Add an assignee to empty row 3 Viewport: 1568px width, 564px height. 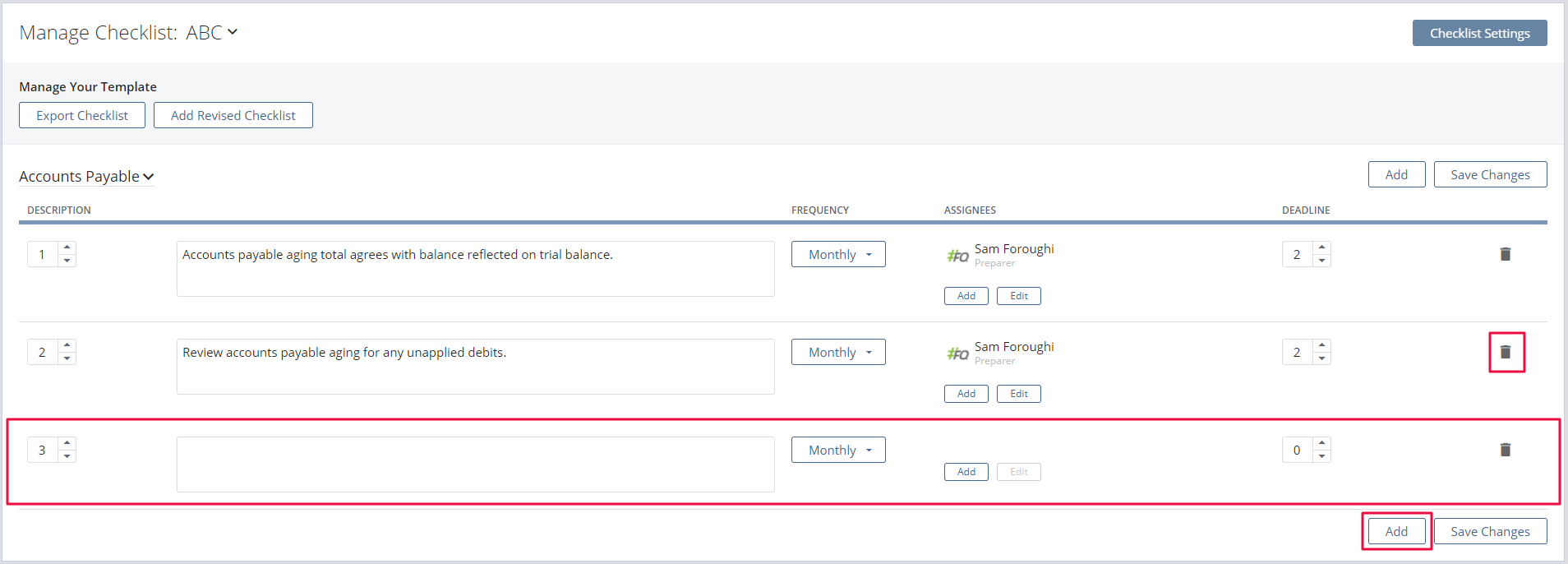966,472
